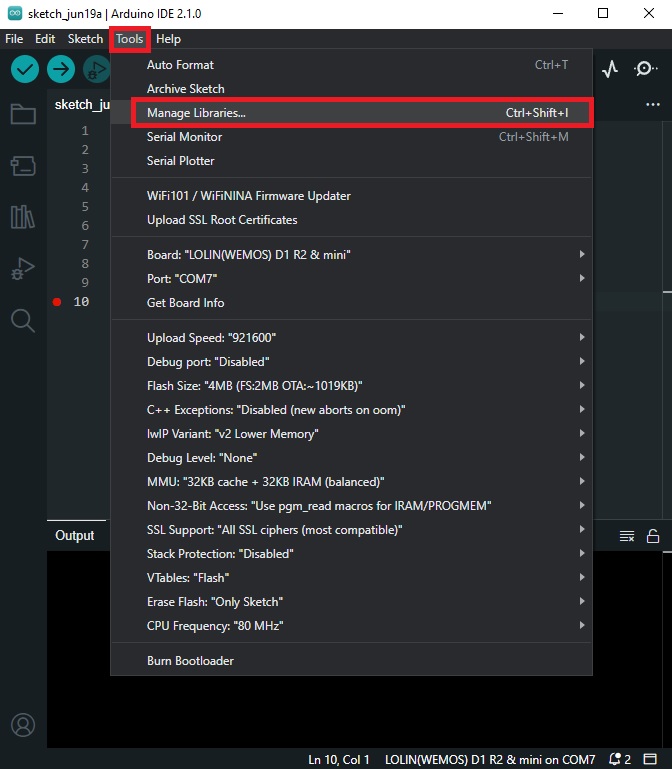672x769 pixels.
Task: Toggle the Output scroll lock icon
Action: coord(653,536)
